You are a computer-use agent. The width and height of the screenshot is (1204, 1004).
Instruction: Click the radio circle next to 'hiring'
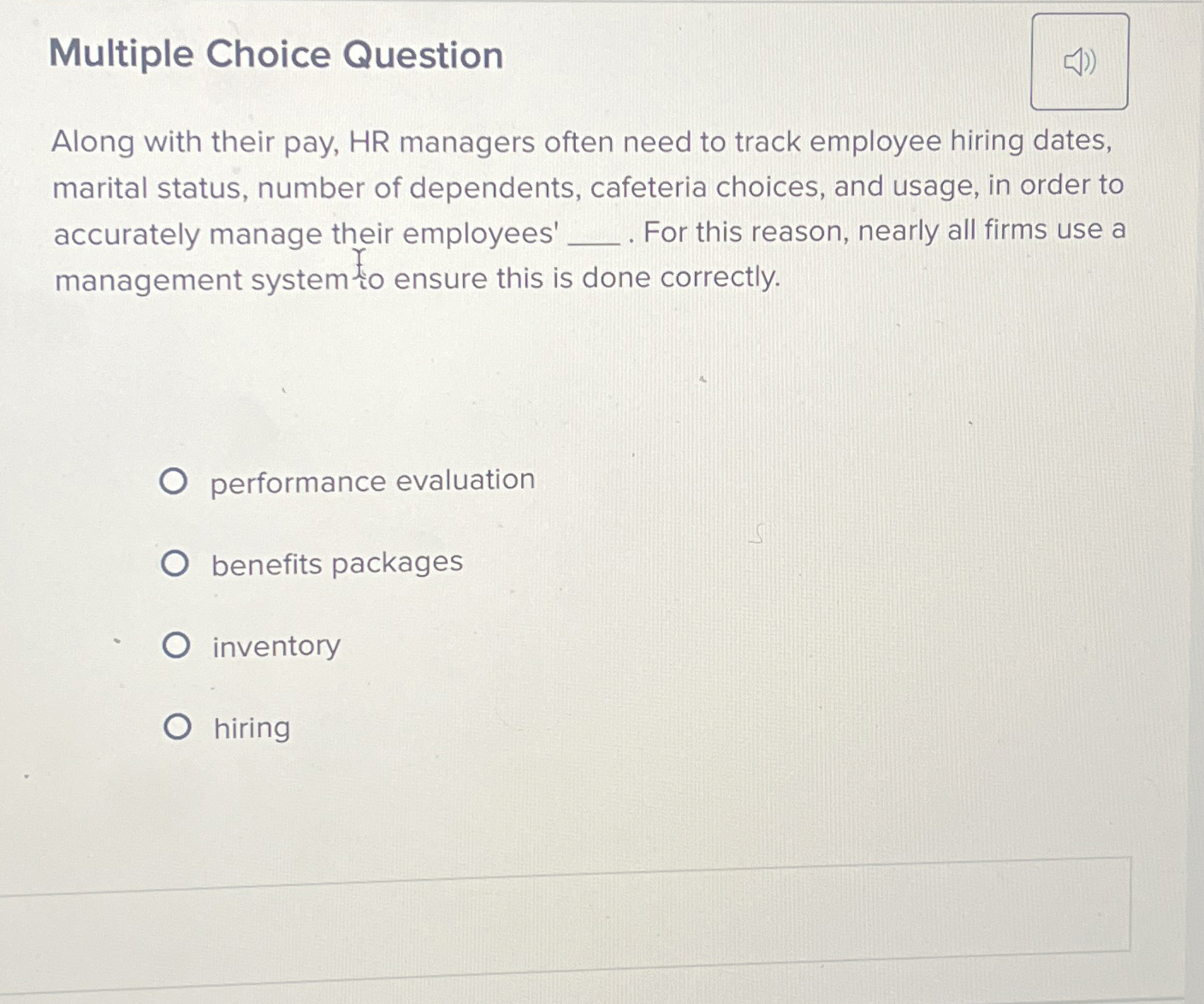(176, 728)
